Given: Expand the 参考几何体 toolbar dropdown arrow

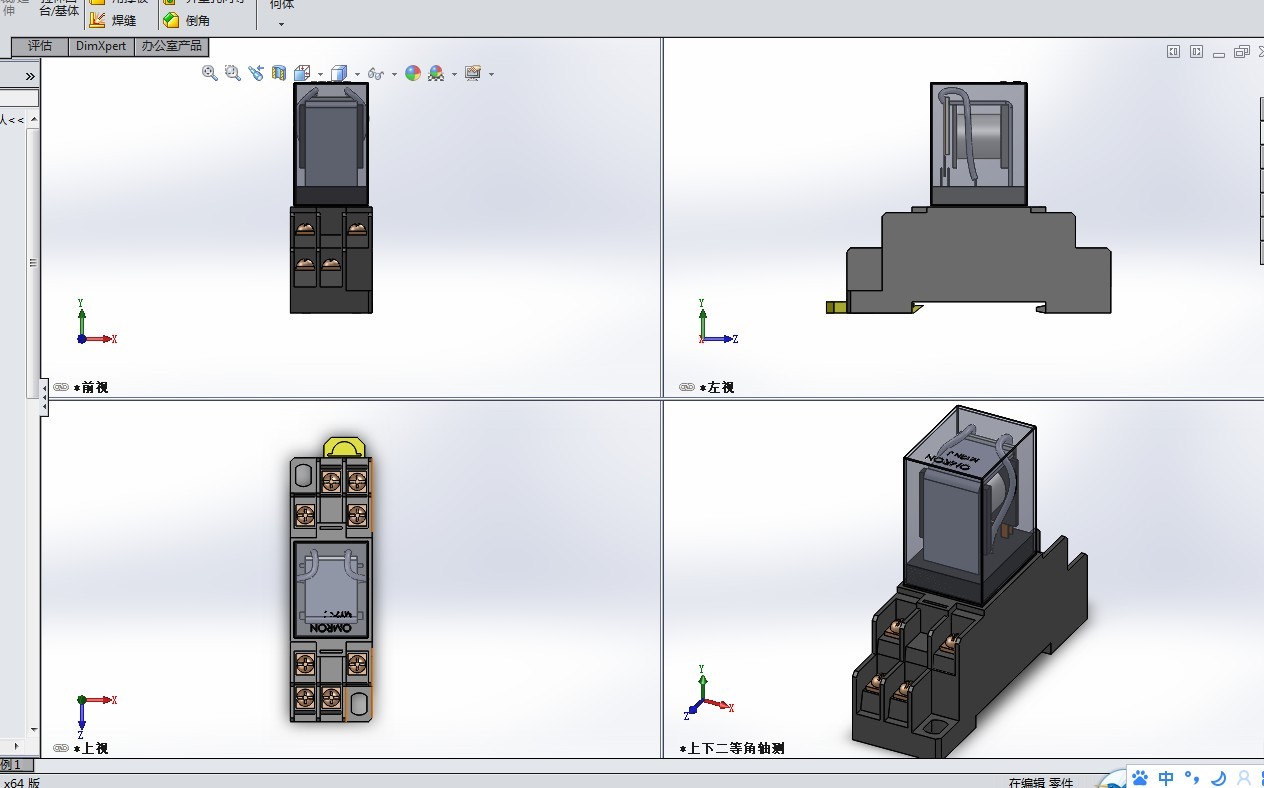Looking at the screenshot, I should click(x=281, y=24).
